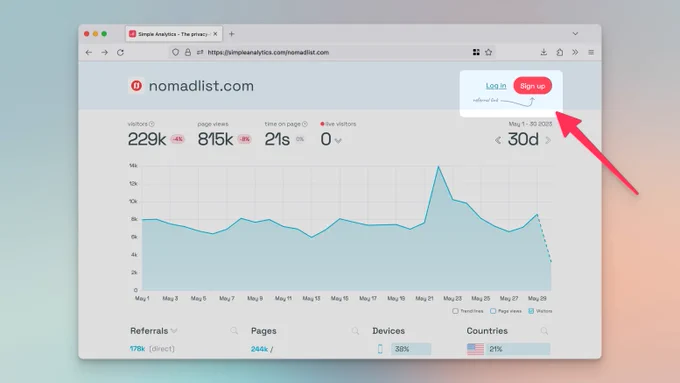Search within Pages
680x383 pixels.
[355, 331]
